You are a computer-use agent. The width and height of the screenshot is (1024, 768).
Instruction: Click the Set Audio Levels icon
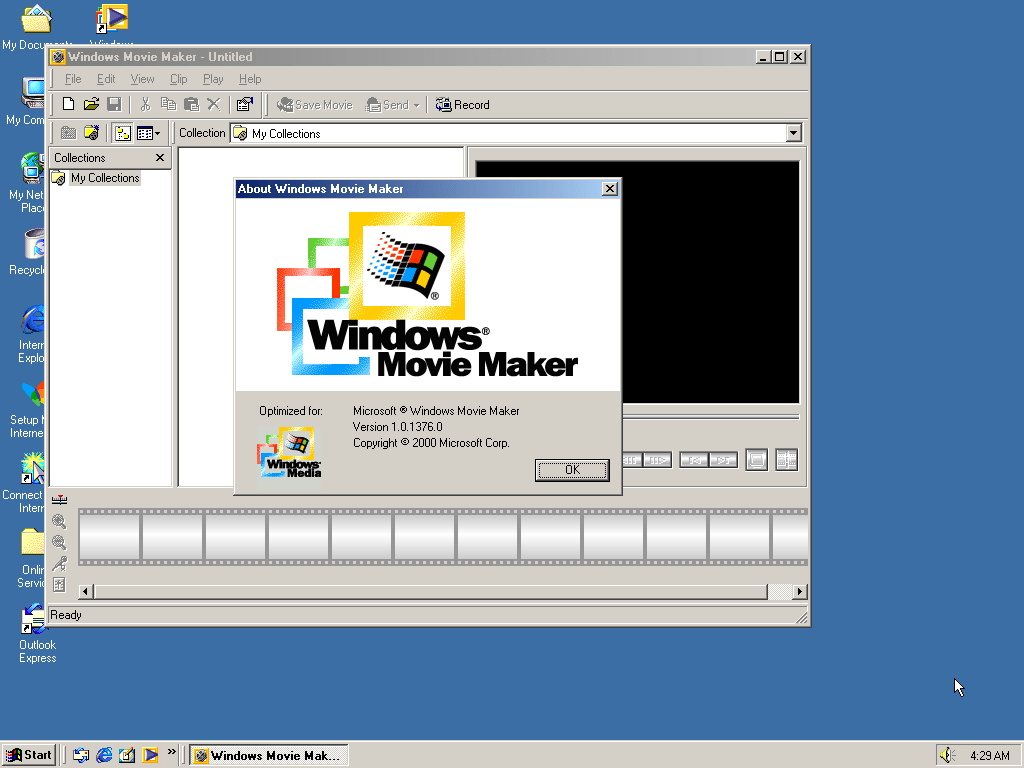click(59, 585)
